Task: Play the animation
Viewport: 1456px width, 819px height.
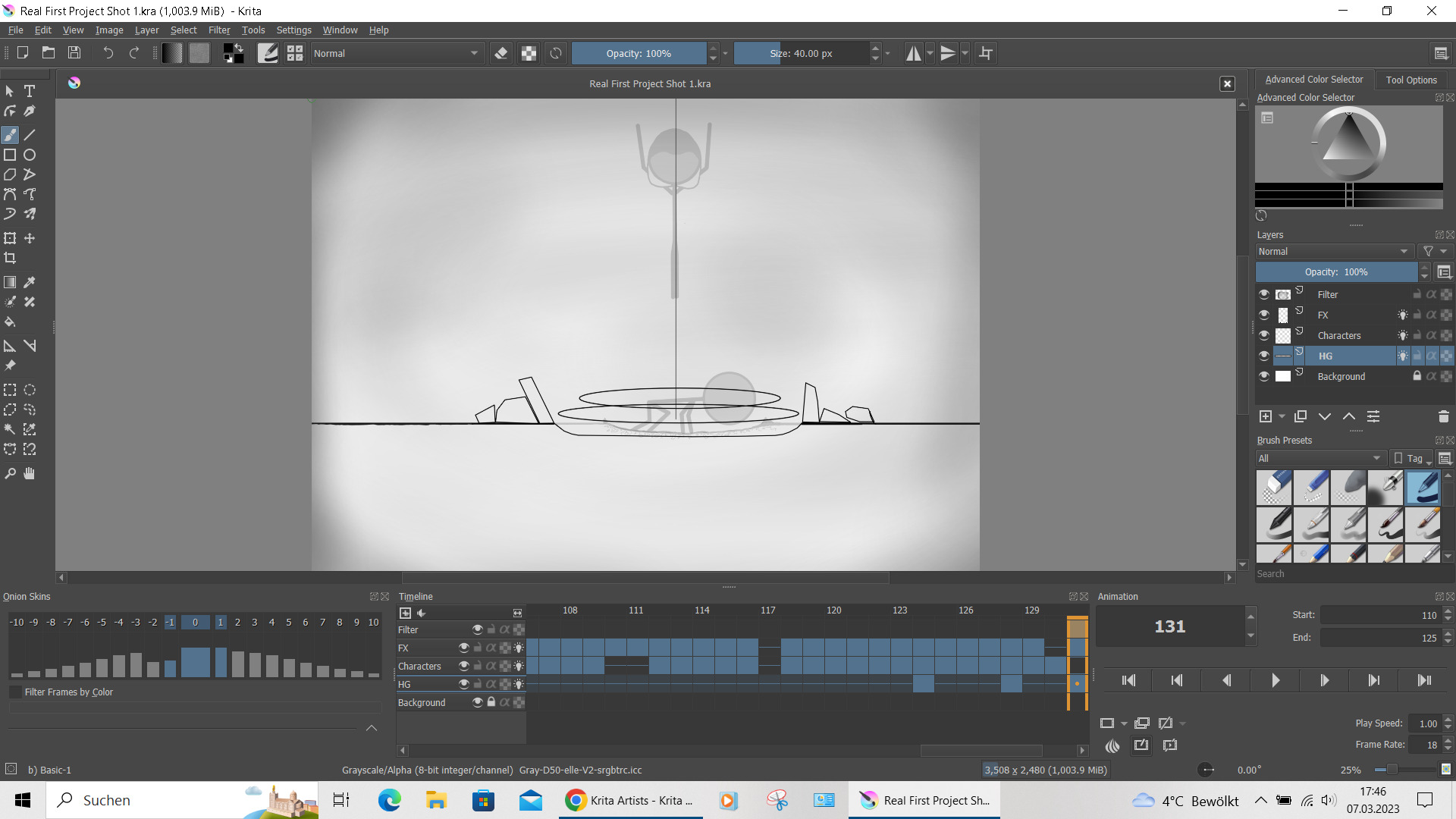Action: 1275,680
